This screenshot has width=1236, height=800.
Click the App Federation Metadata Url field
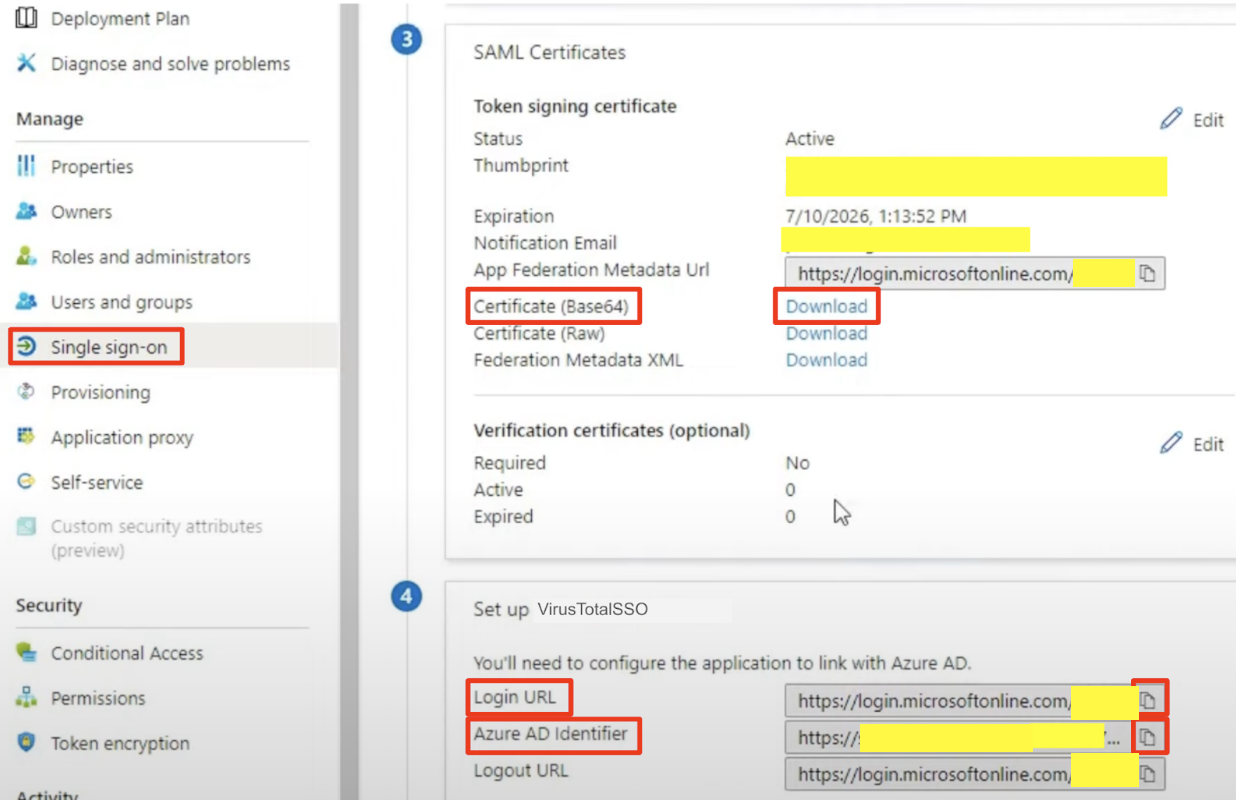pyautogui.click(x=975, y=273)
